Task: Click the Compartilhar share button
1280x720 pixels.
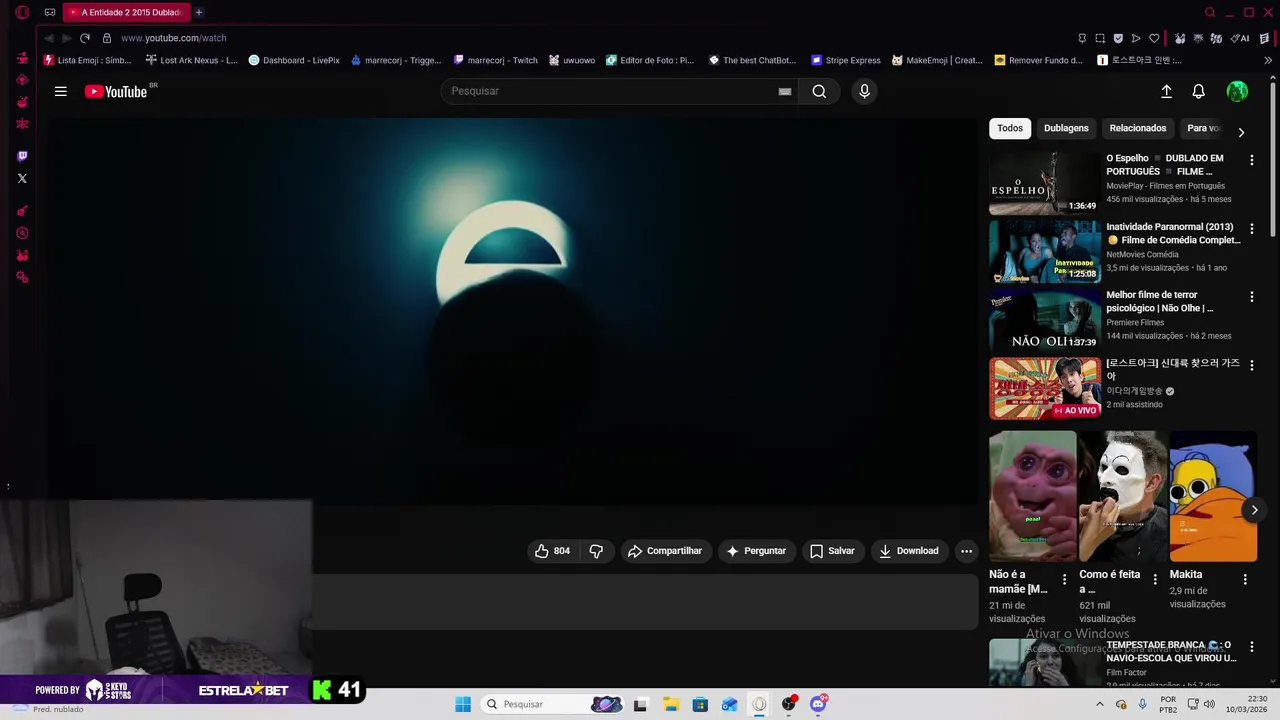Action: (x=665, y=551)
